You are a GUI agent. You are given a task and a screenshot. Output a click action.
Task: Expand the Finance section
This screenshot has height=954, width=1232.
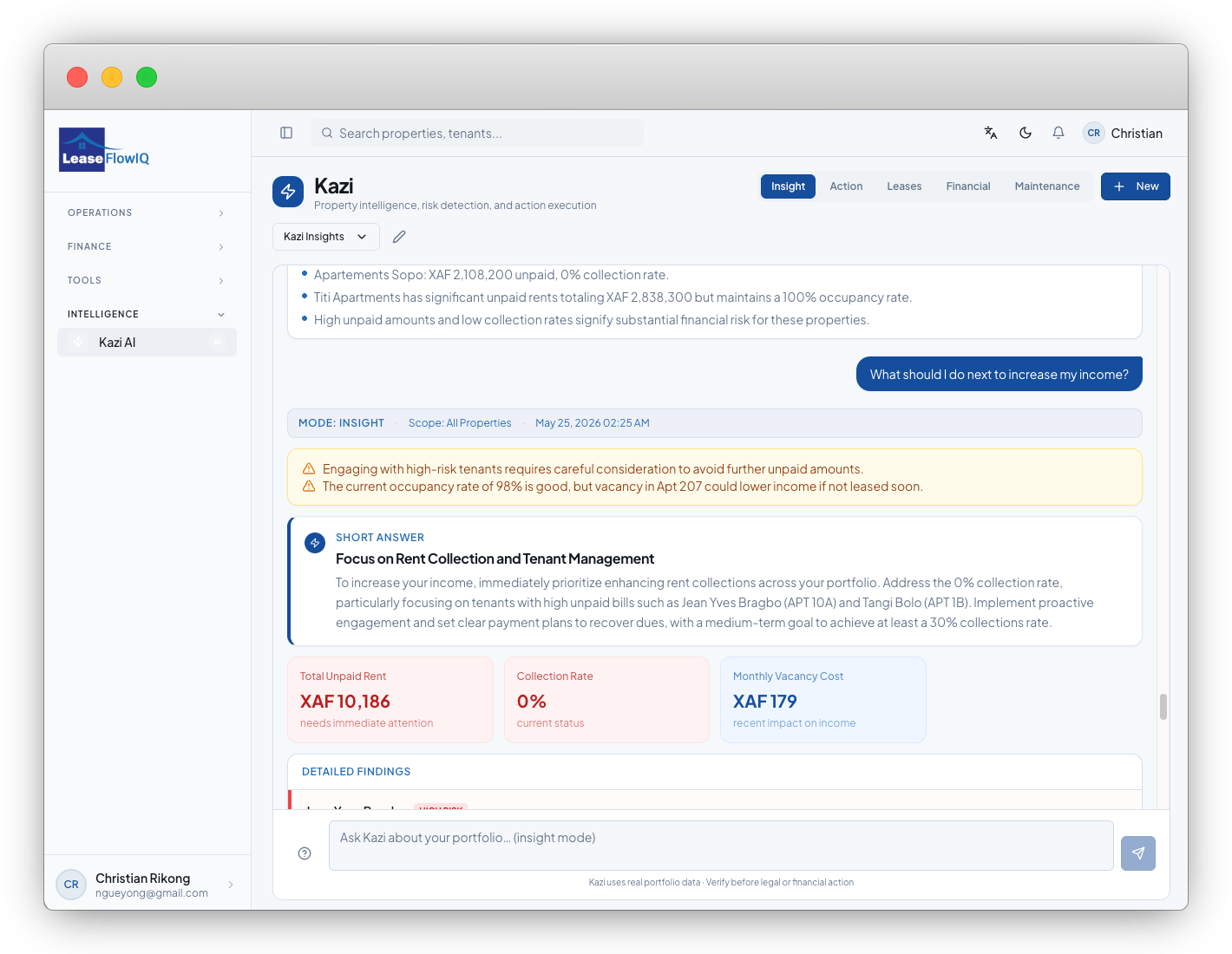click(147, 246)
